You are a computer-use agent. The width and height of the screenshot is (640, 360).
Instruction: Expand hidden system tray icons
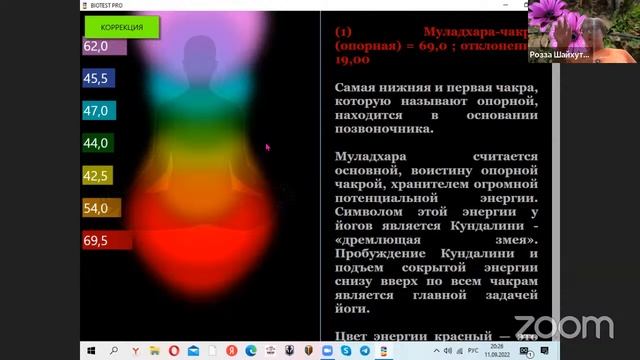pyautogui.click(x=436, y=351)
